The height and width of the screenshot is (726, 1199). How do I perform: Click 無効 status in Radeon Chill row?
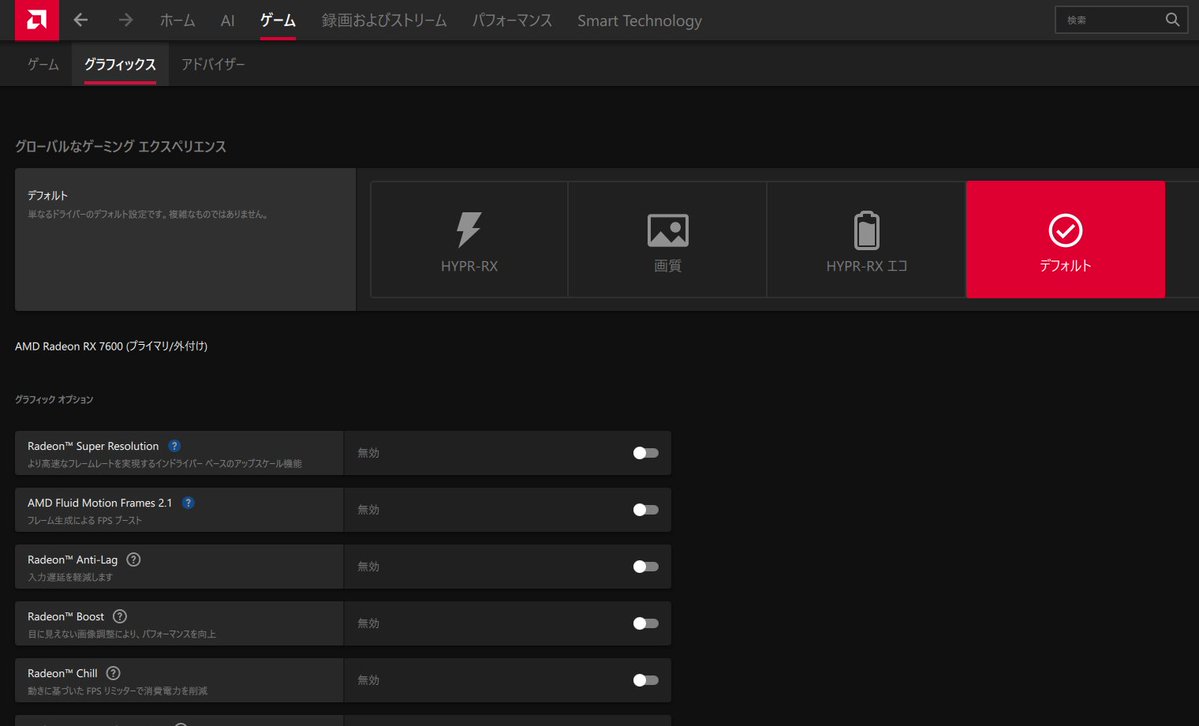[x=368, y=680]
